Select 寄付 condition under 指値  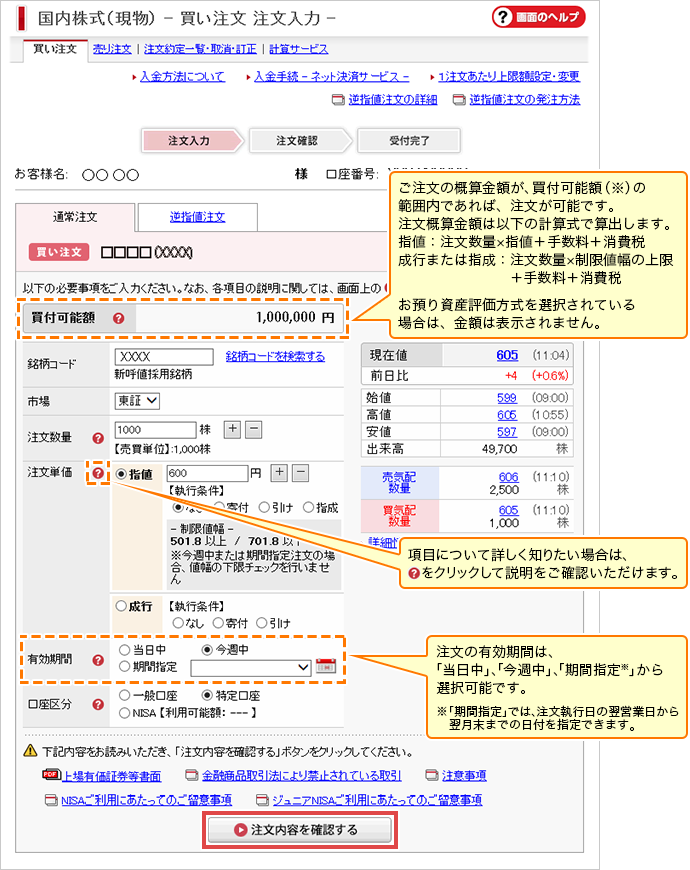point(220,507)
